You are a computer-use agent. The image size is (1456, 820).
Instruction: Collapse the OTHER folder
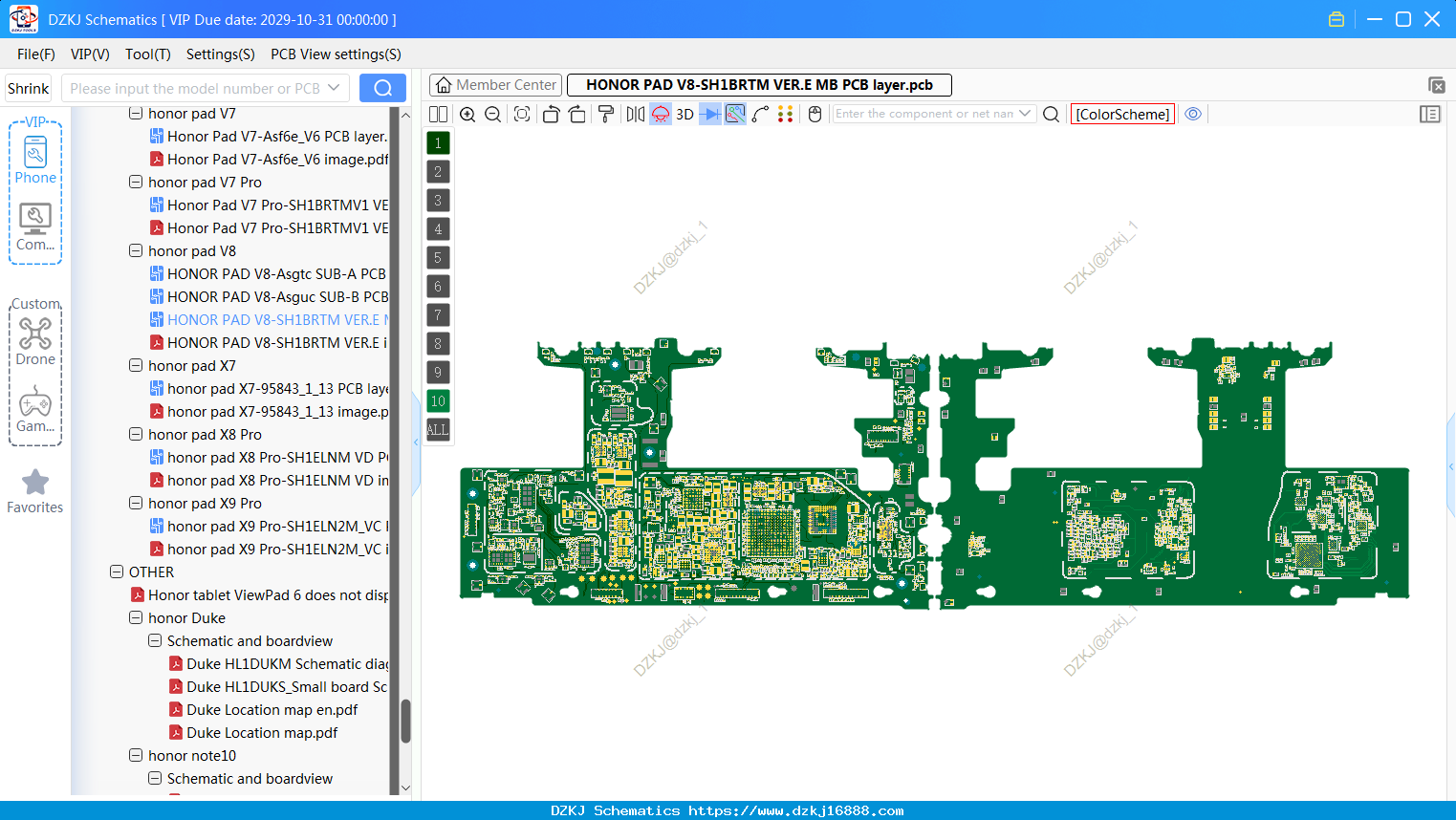click(x=117, y=572)
